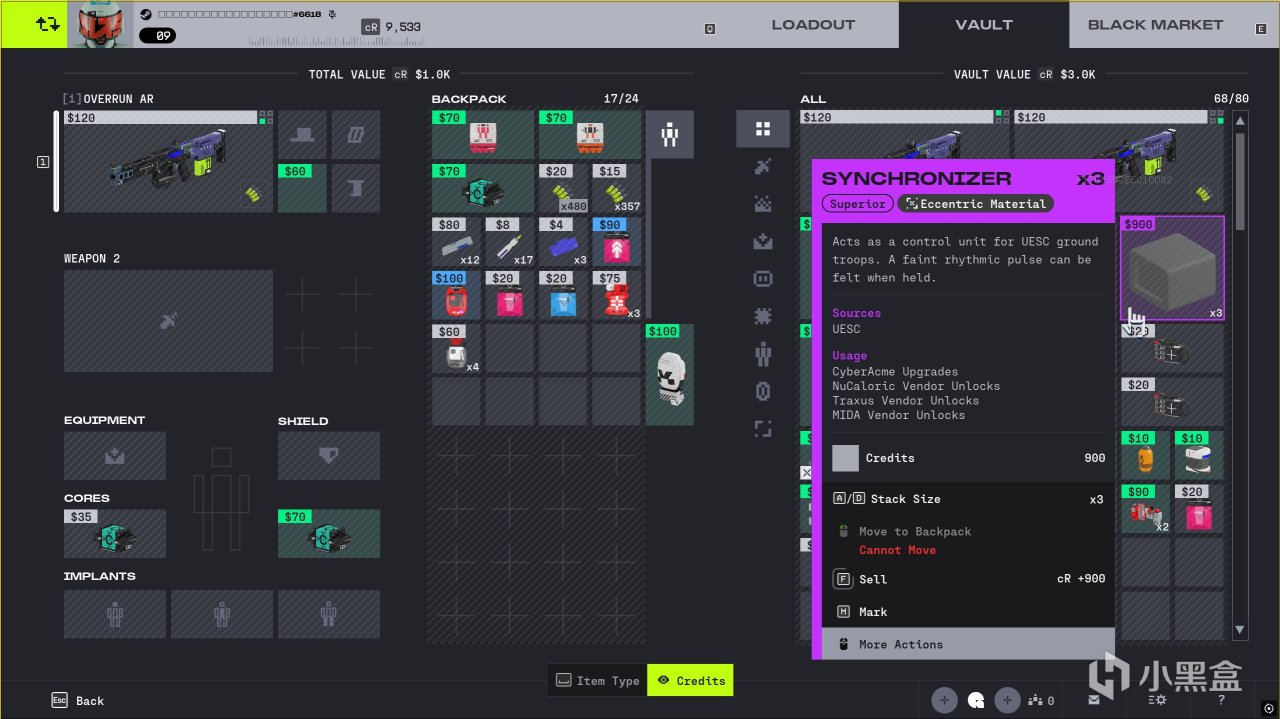Select the $20 ammo stack x480

(x=564, y=188)
